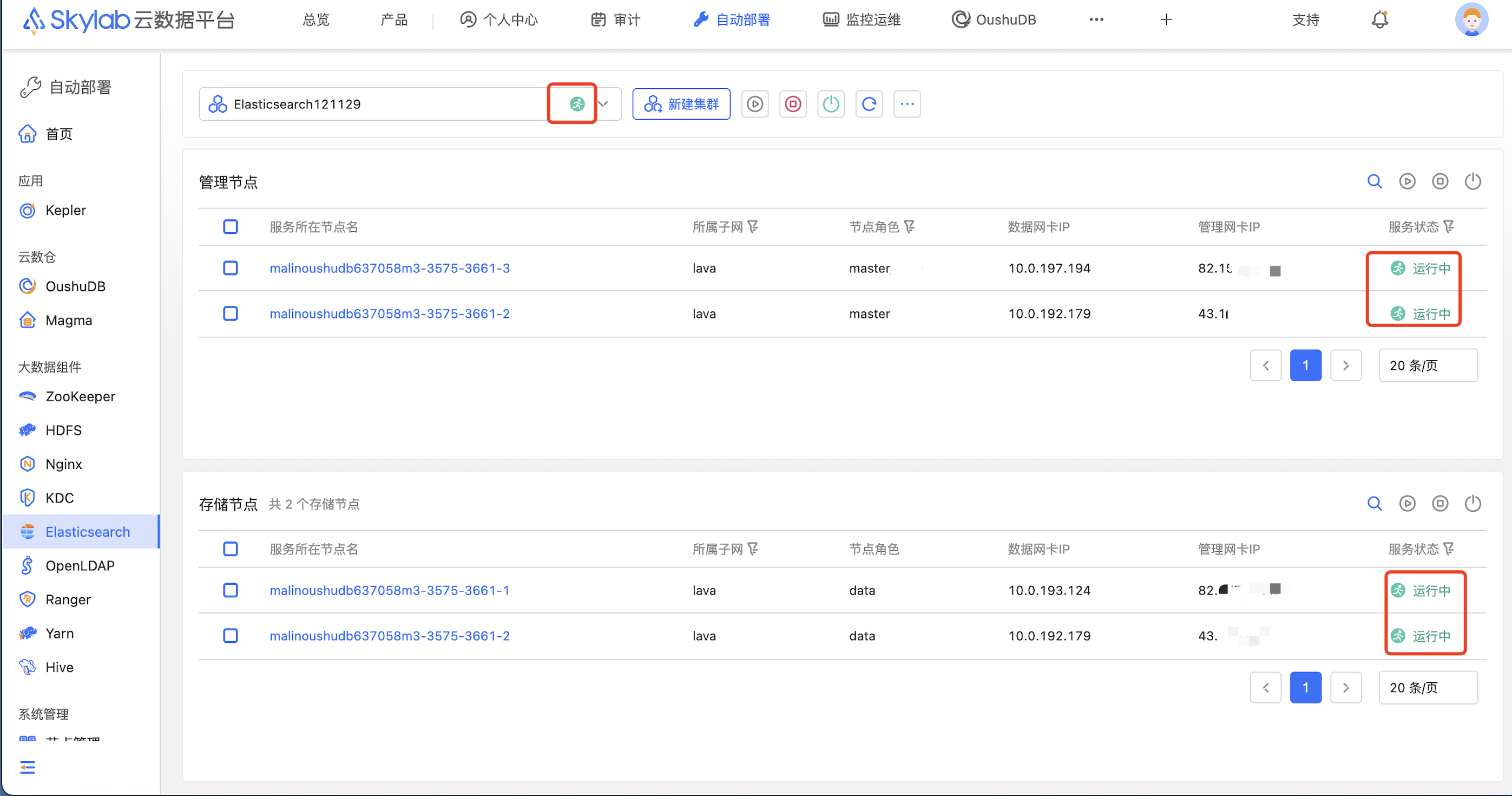Open the 产品 top menu

[394, 20]
